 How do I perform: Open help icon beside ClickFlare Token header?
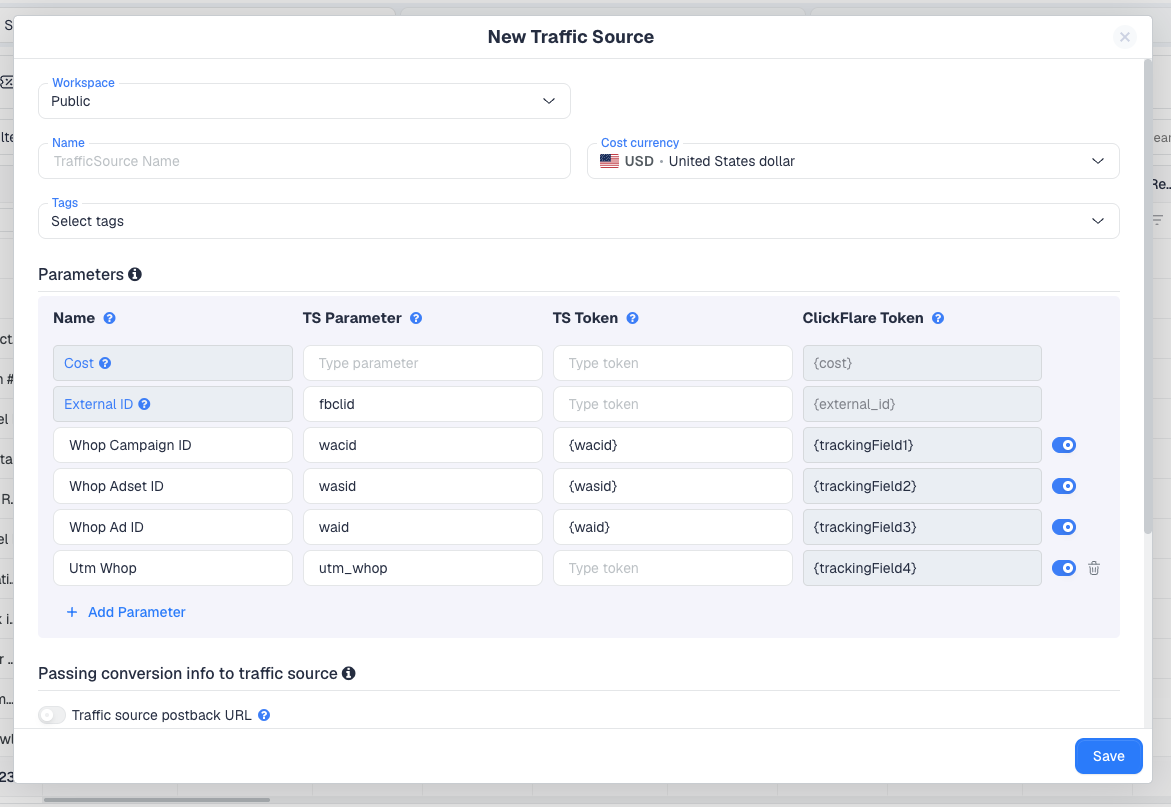click(938, 318)
